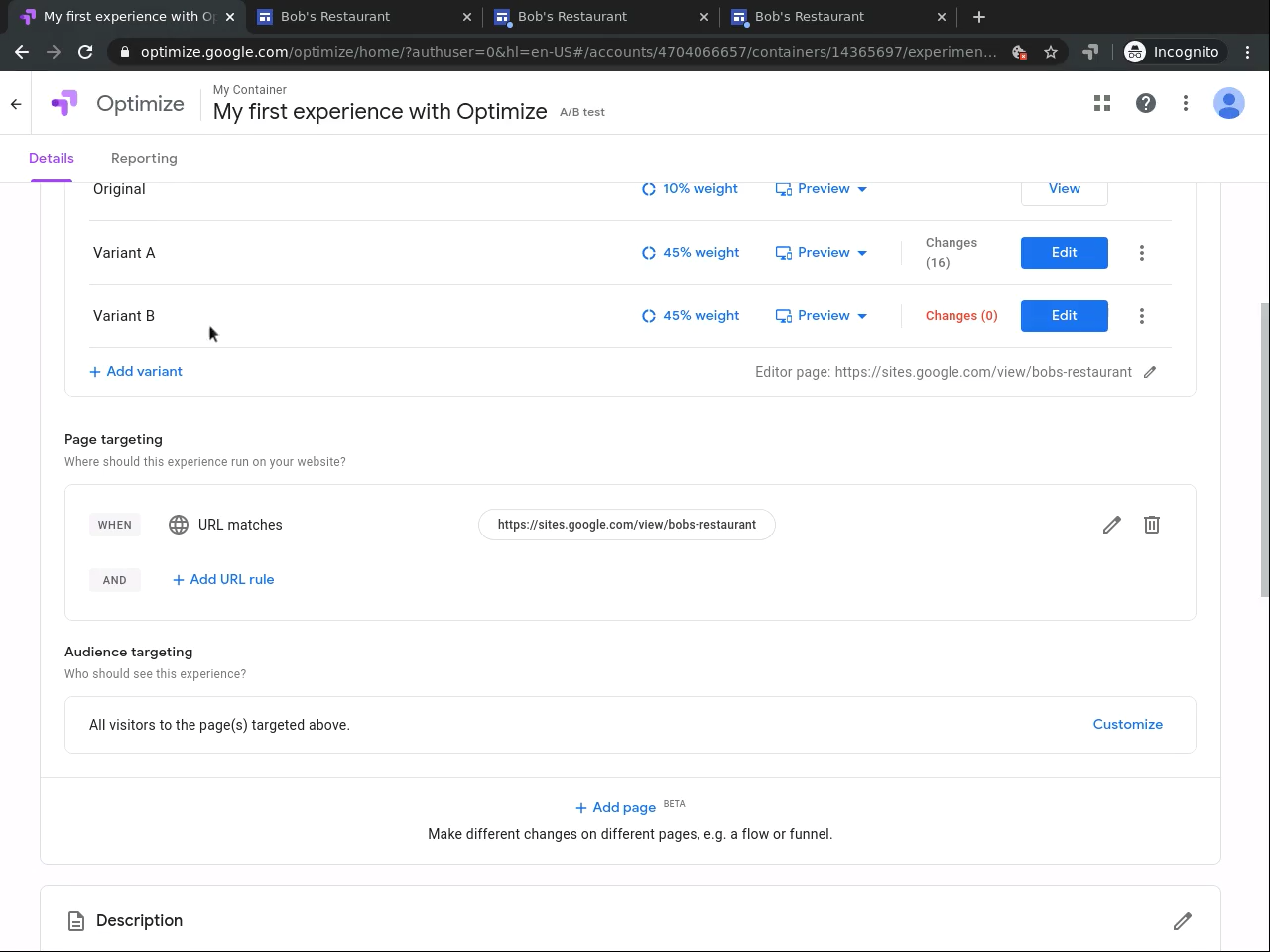The width and height of the screenshot is (1270, 952).
Task: Adjust the Original 10% weight
Action: click(690, 189)
